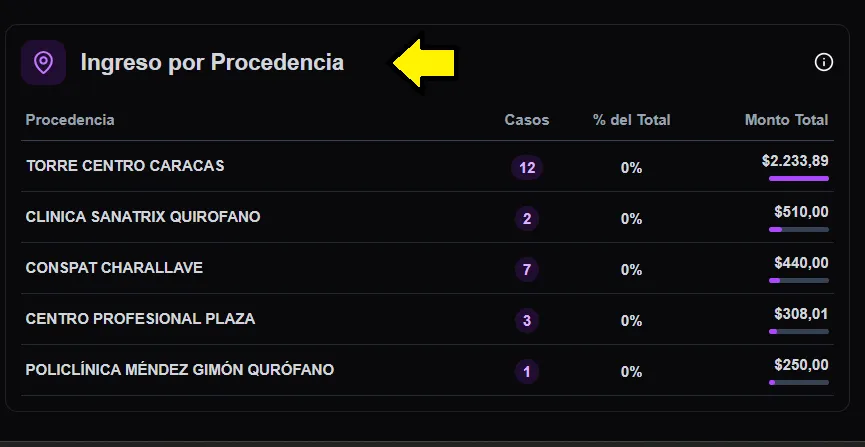Click the % del Total header

coord(631,120)
